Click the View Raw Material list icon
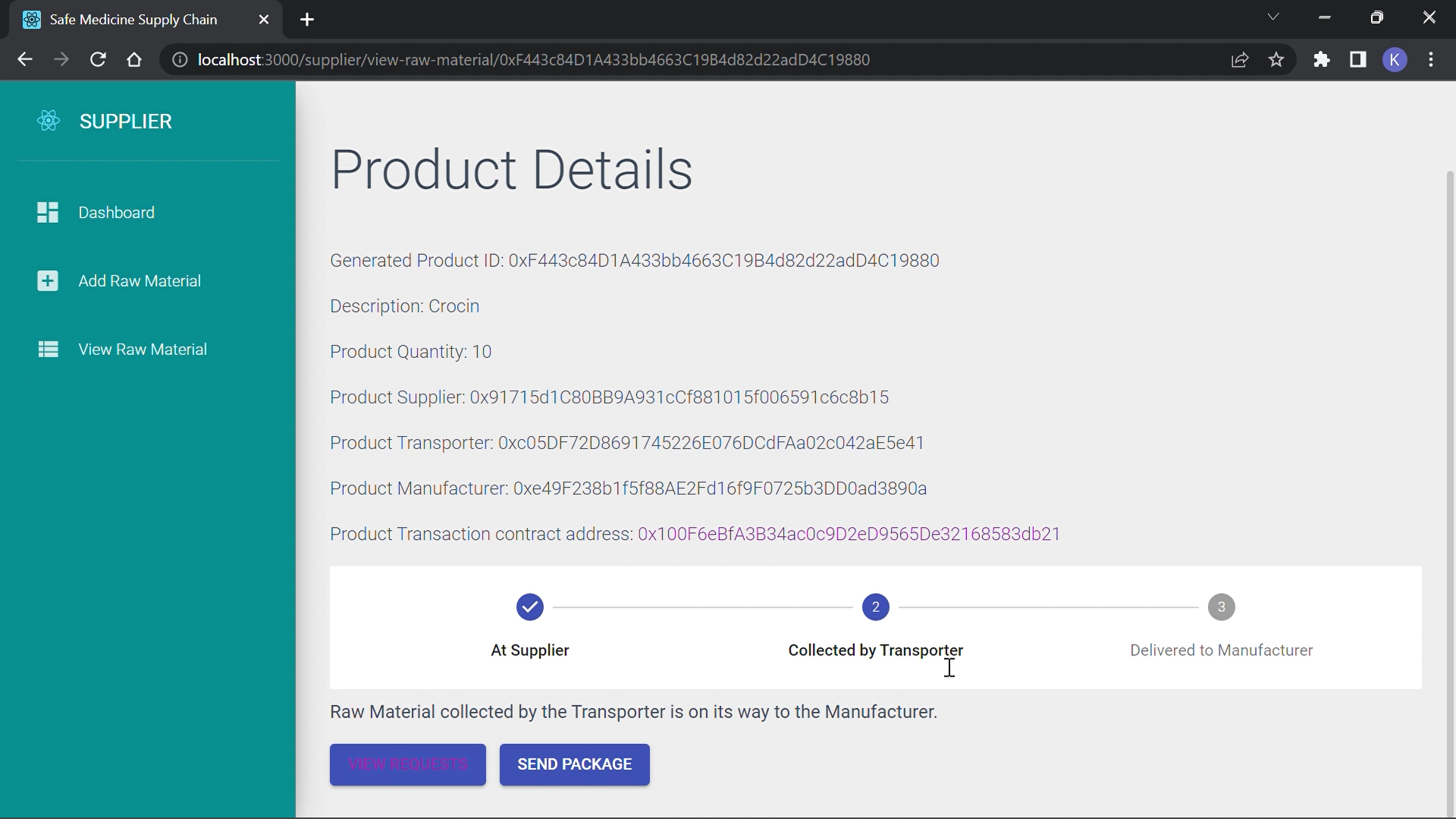This screenshot has width=1456, height=819. click(x=47, y=349)
